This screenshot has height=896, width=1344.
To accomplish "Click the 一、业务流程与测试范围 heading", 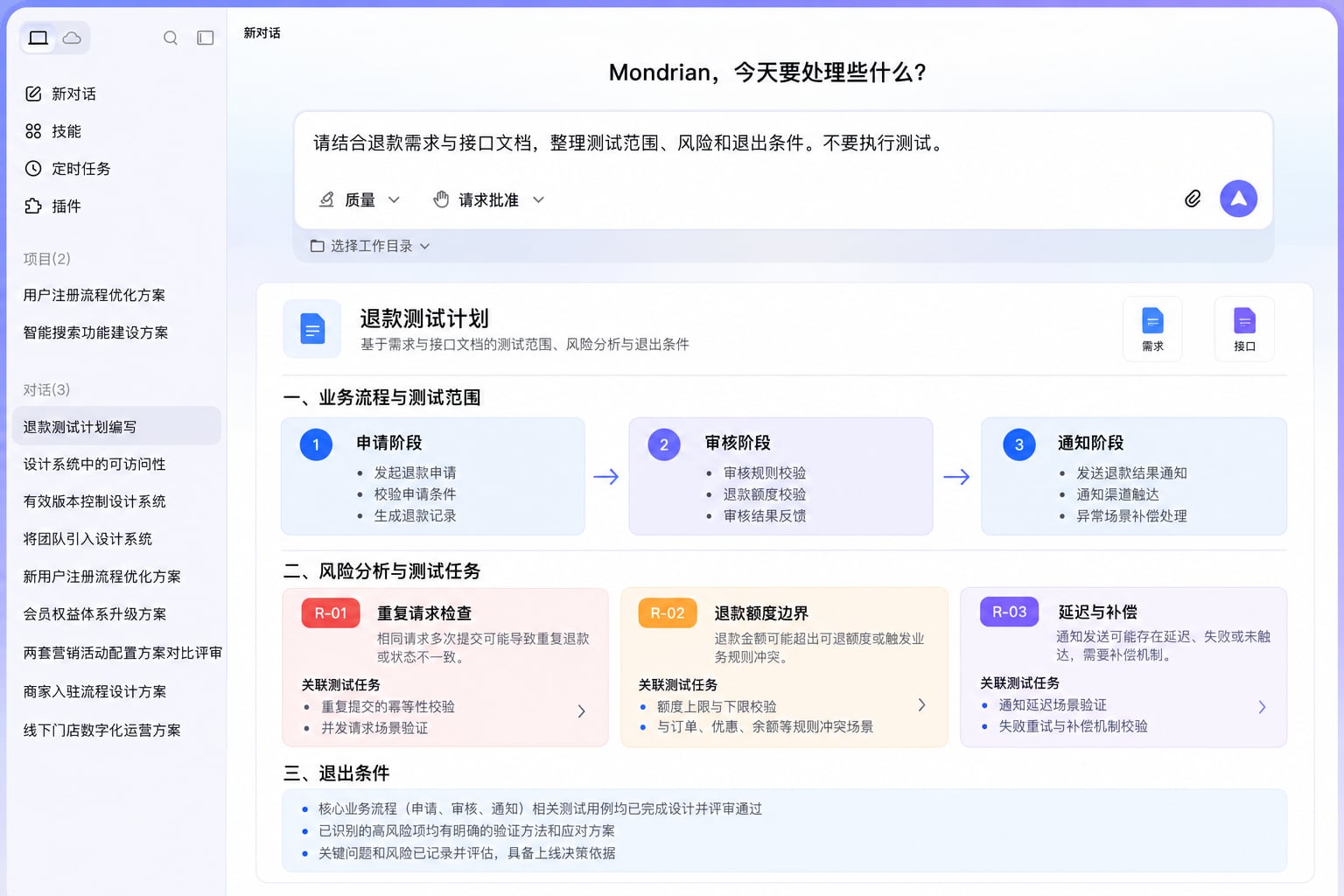I will [x=381, y=398].
